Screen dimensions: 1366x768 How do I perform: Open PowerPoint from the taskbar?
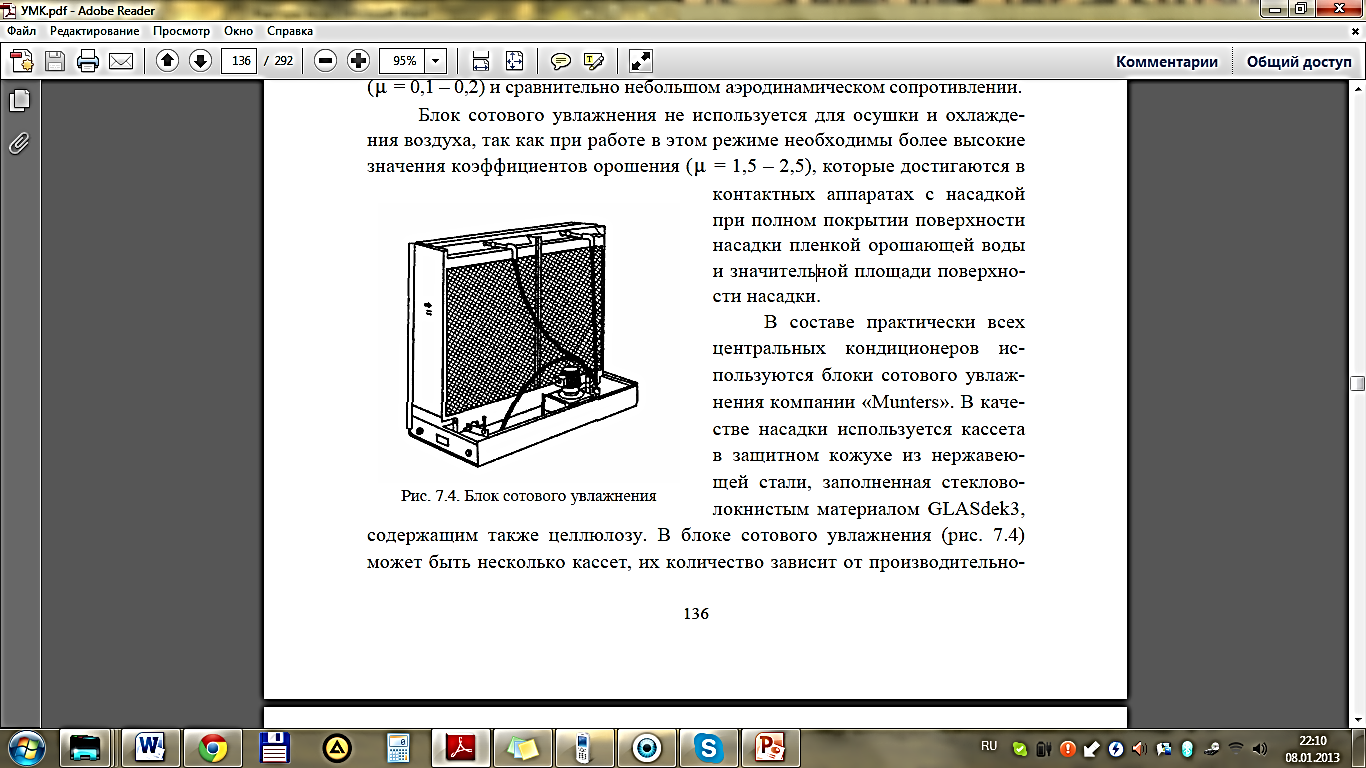[771, 747]
